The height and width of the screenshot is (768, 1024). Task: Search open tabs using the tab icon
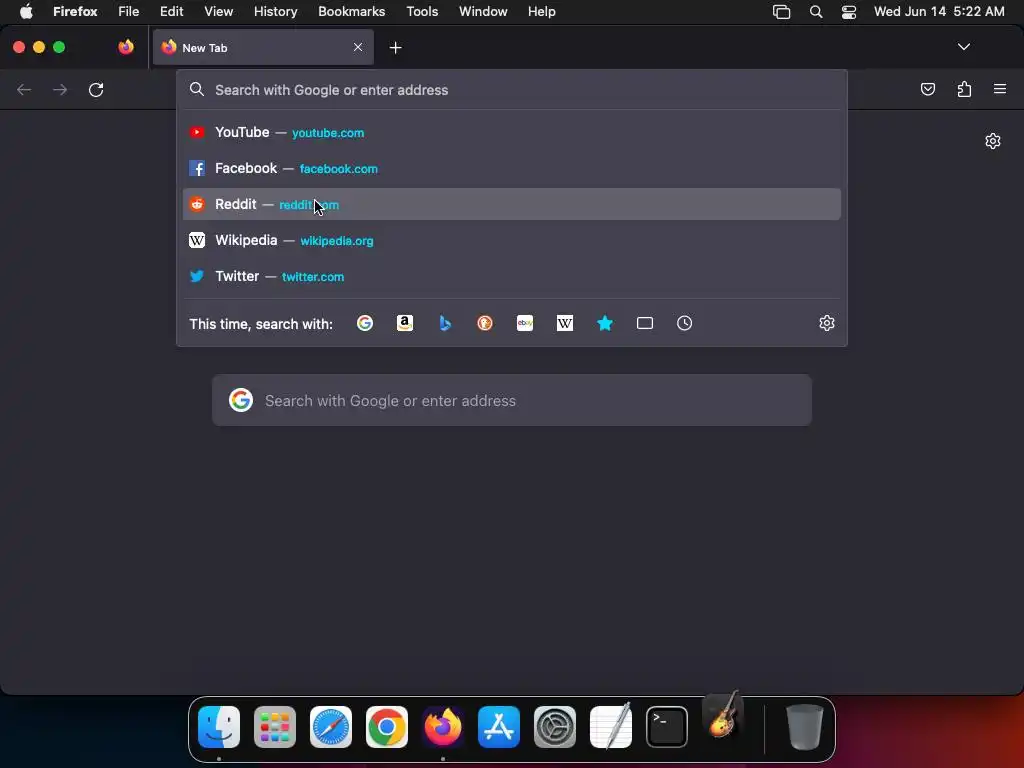point(645,323)
